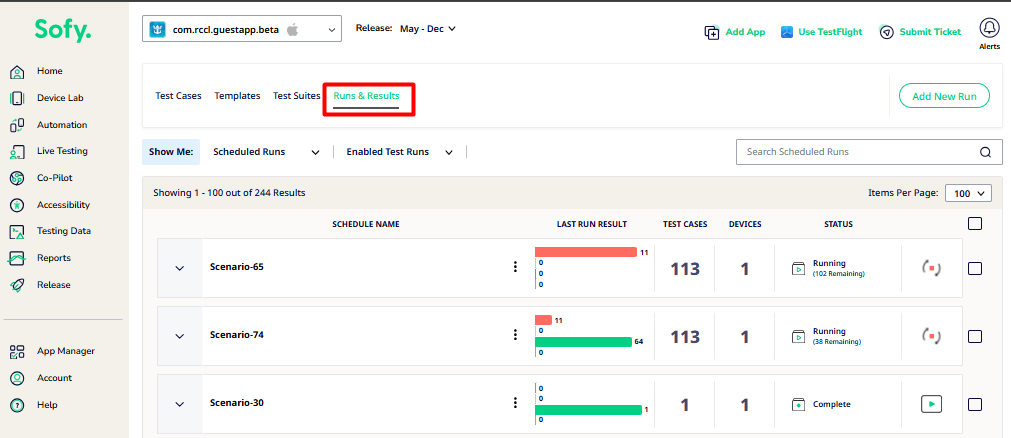Open the Automation sidebar icon
Screen dimensions: 1011x438
(17, 125)
